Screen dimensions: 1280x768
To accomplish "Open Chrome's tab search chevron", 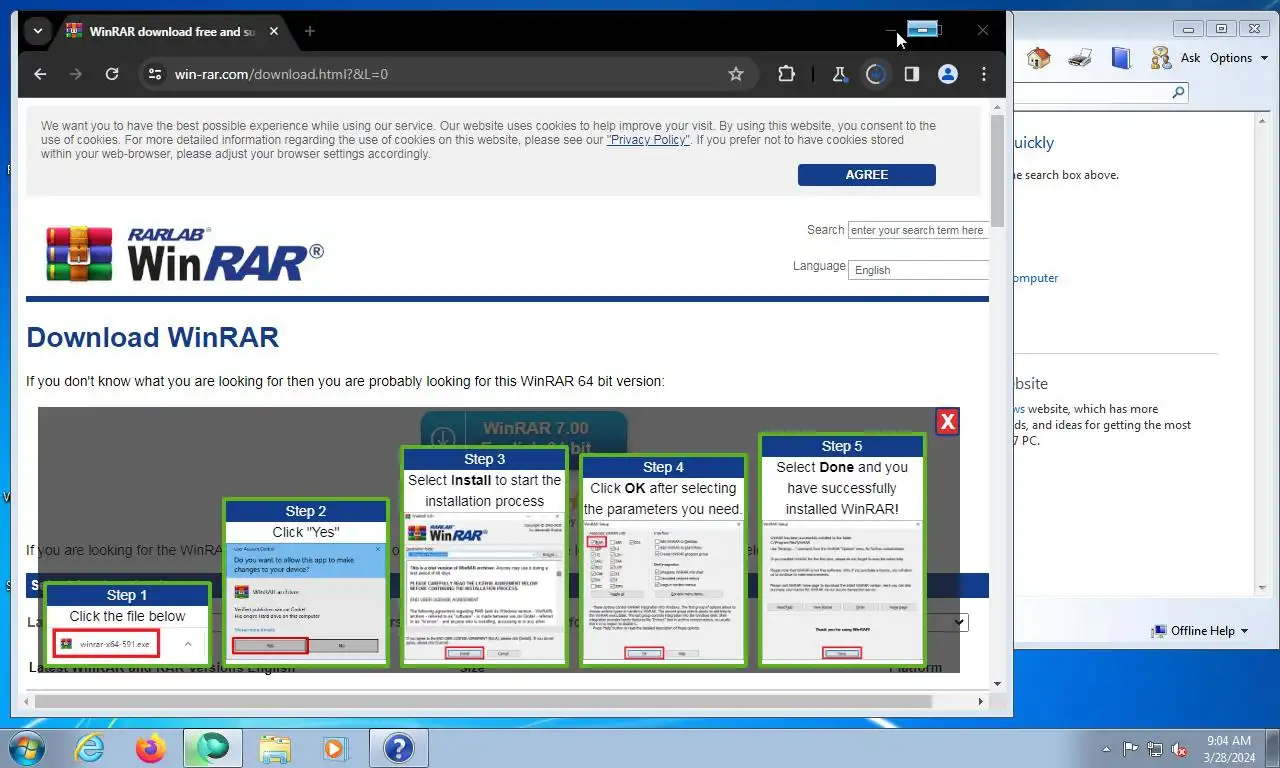I will pyautogui.click(x=38, y=31).
